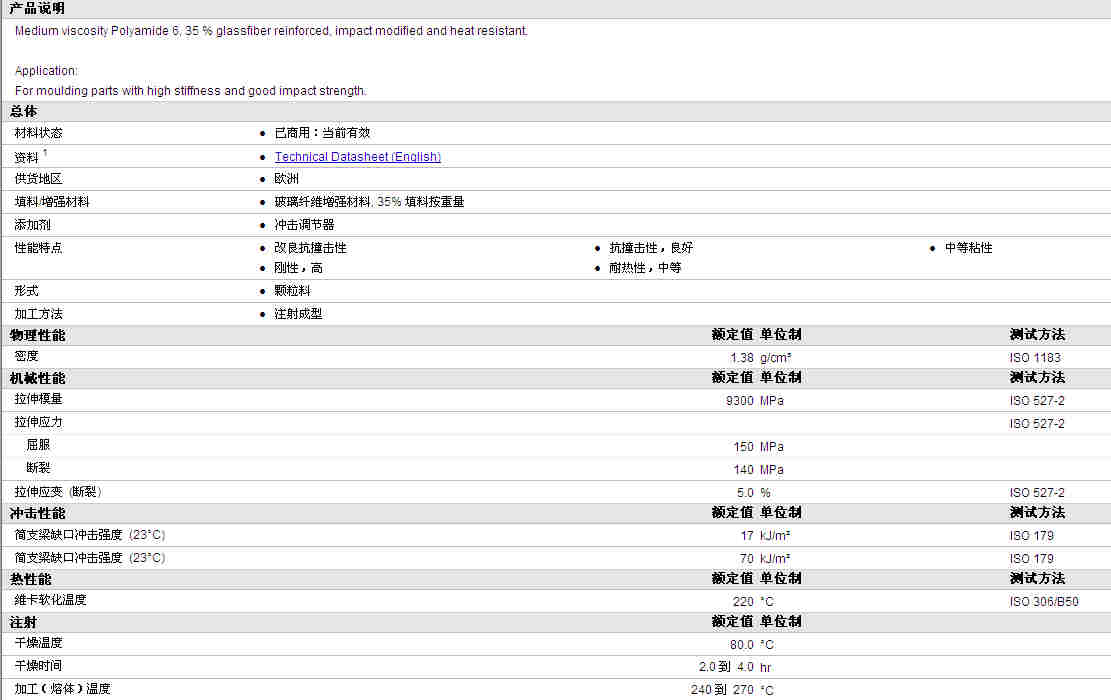The image size is (1111, 700).
Task: Click the 干燥时间 row label
Action: coord(38,666)
